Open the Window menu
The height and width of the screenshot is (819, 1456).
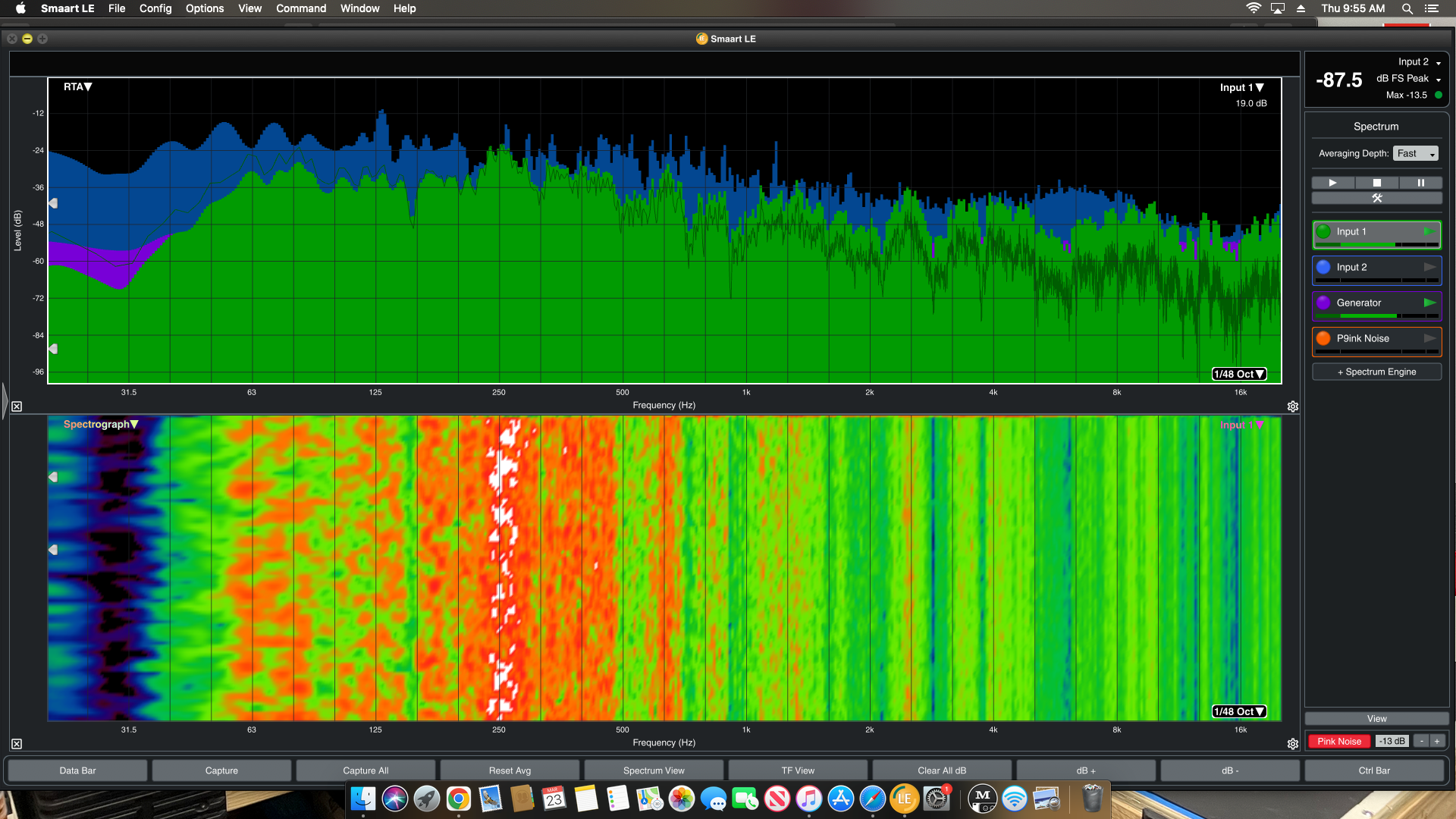(359, 8)
